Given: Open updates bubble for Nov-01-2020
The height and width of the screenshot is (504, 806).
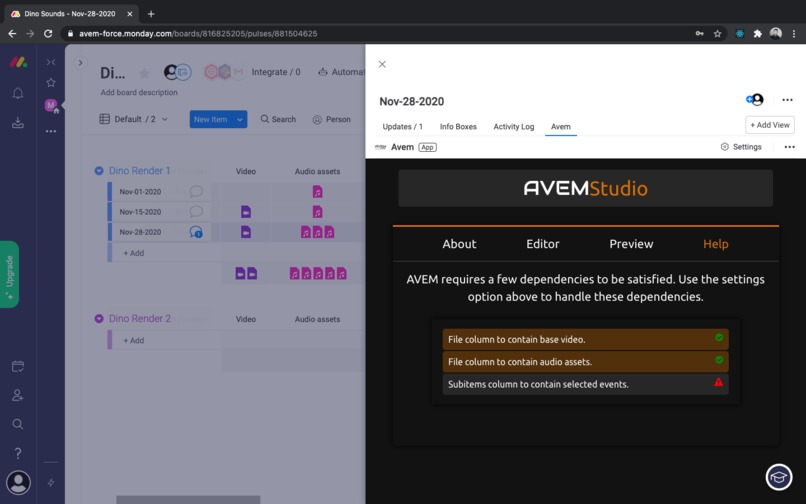Looking at the screenshot, I should pyautogui.click(x=196, y=191).
